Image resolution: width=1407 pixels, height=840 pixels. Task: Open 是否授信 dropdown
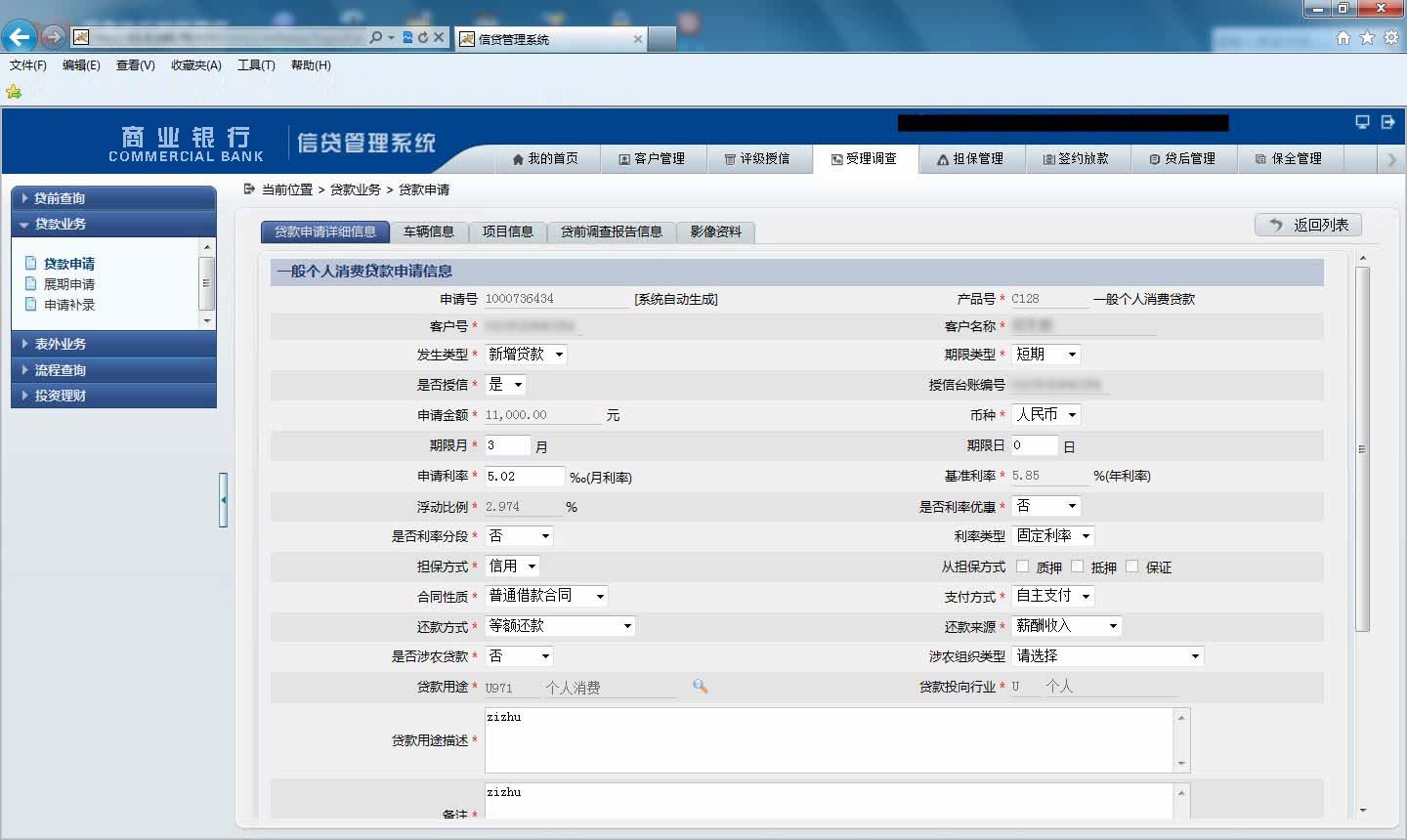point(505,385)
